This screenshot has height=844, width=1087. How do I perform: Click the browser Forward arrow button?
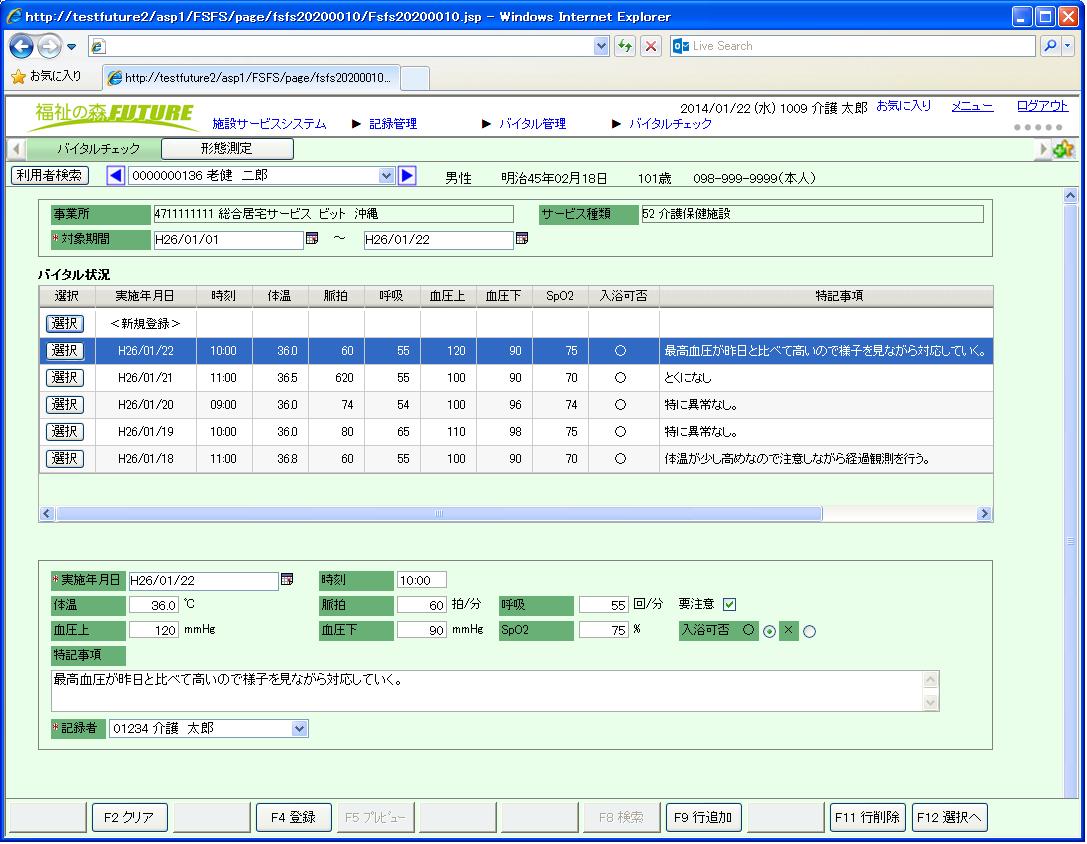click(49, 46)
